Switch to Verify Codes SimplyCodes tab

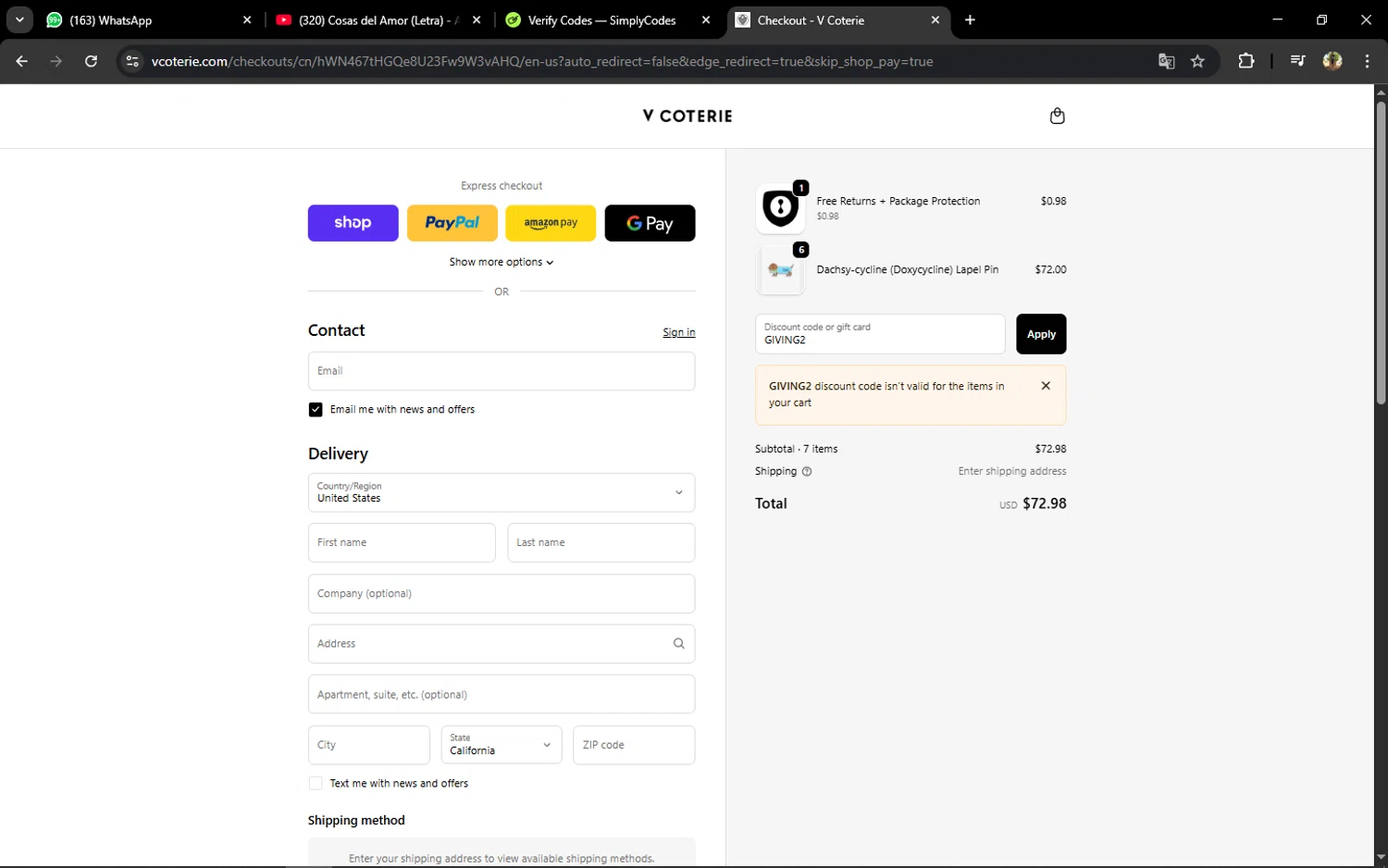pos(608,19)
